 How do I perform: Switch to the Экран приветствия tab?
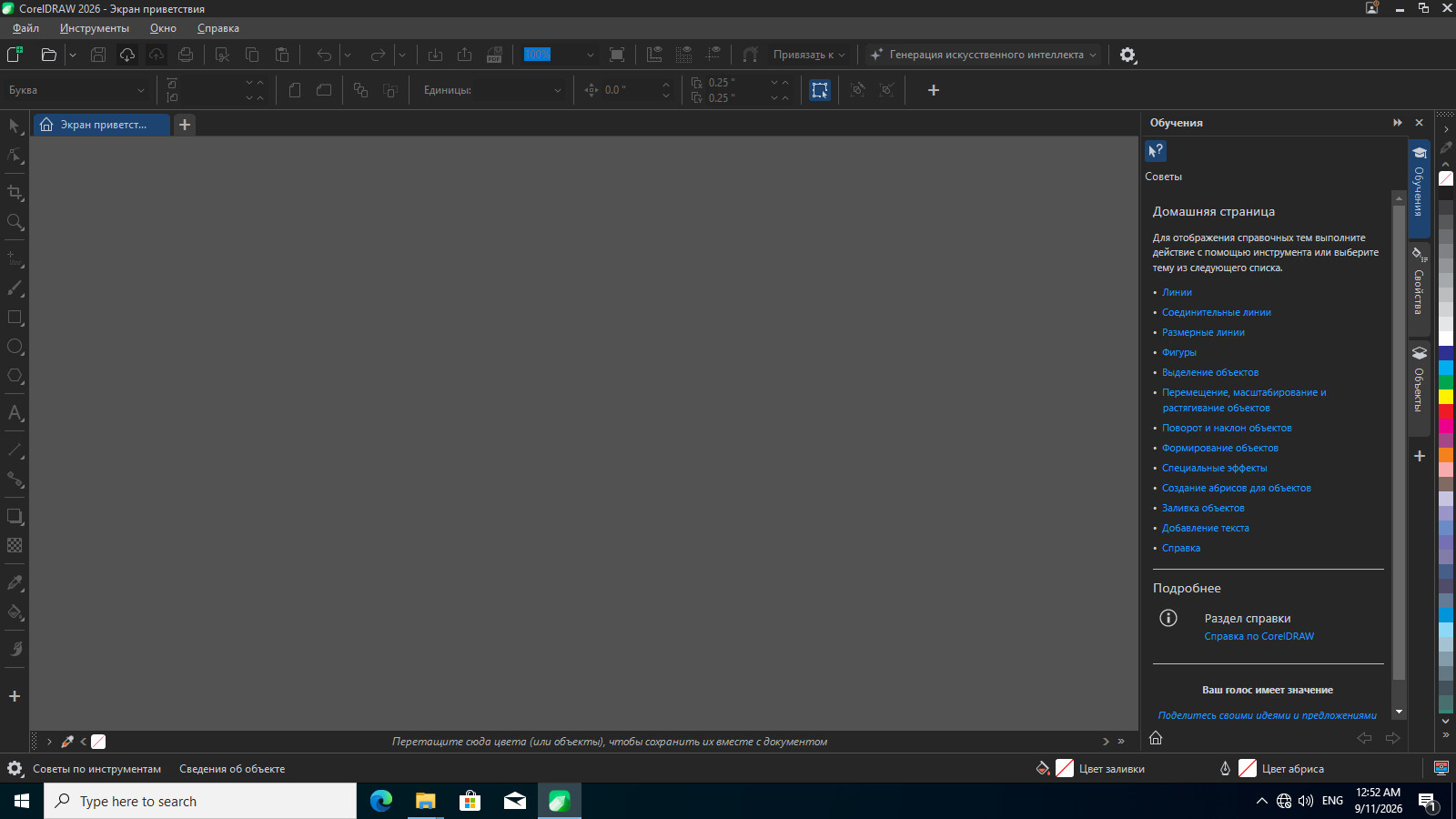102,125
